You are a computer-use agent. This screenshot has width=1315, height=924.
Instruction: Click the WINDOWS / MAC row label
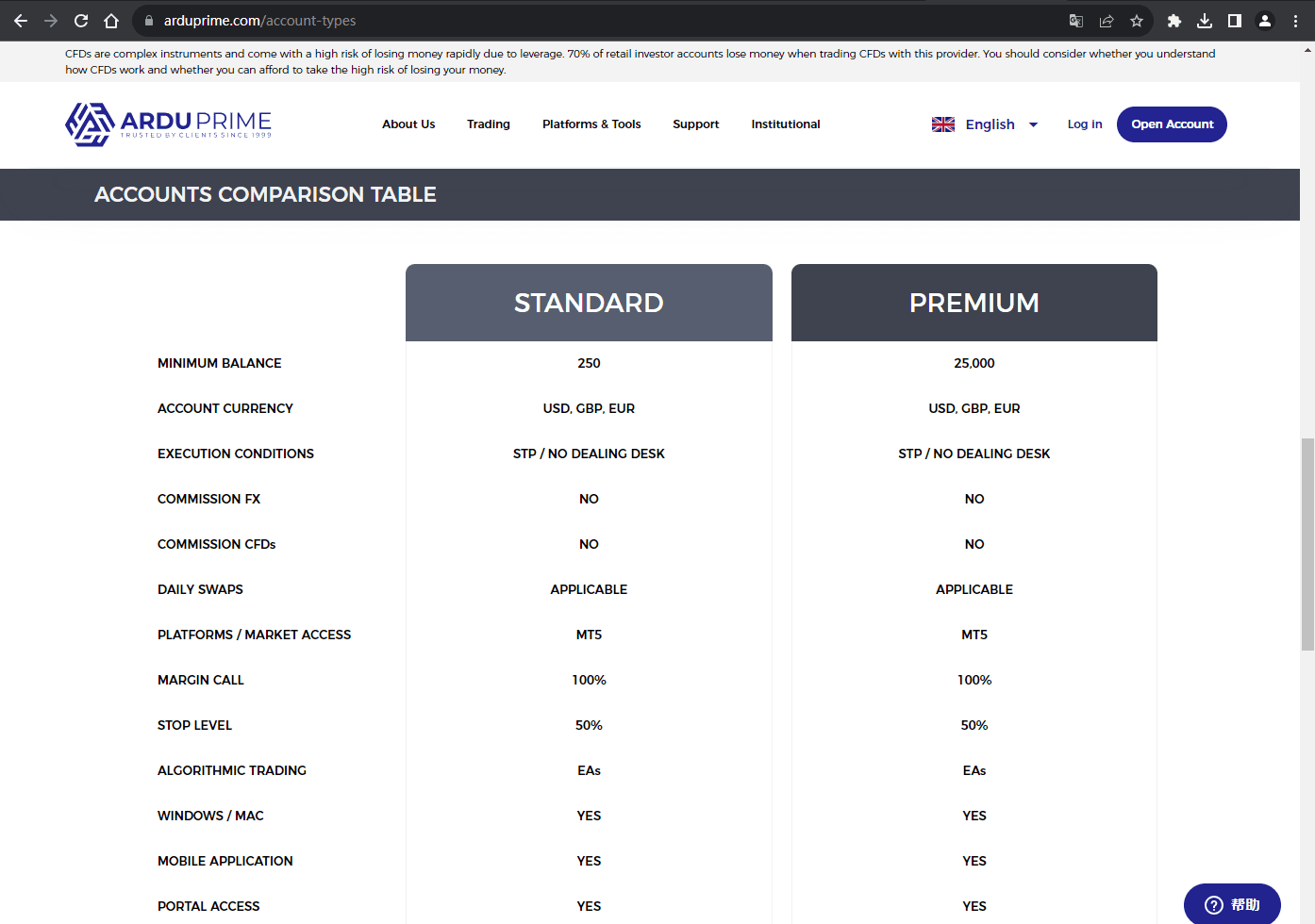point(211,816)
